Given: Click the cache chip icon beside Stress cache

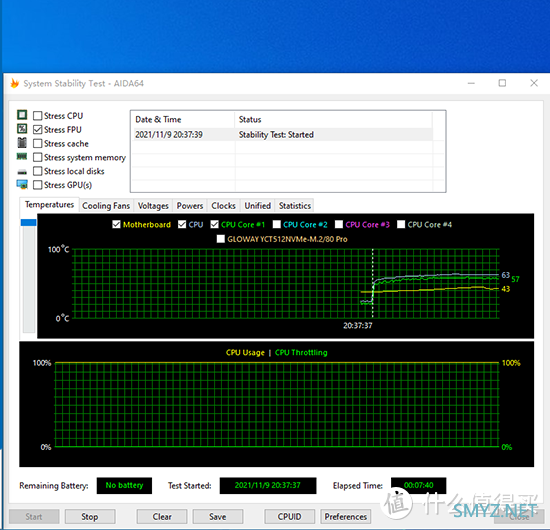Looking at the screenshot, I should [x=22, y=143].
